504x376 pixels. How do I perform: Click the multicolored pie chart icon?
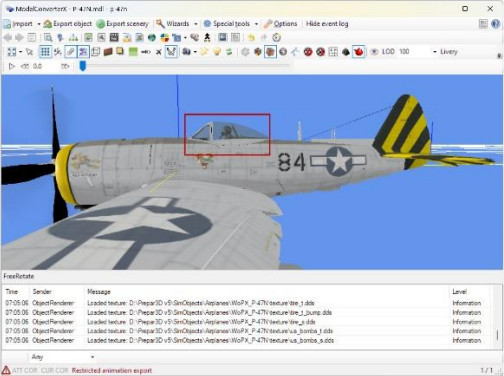[x=165, y=38]
